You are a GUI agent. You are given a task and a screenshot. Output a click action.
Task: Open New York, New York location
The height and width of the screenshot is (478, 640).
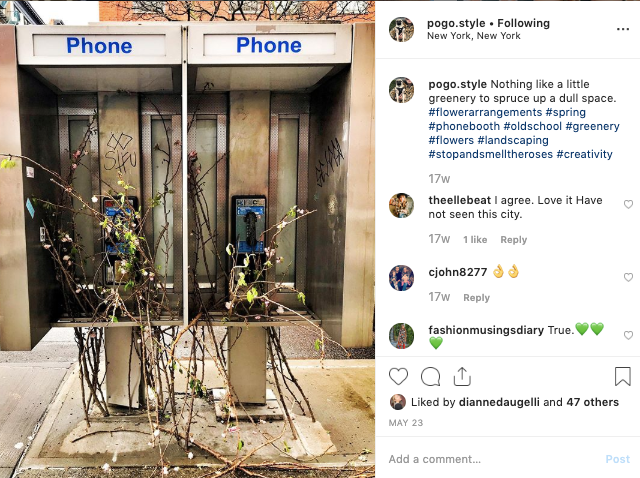473,36
